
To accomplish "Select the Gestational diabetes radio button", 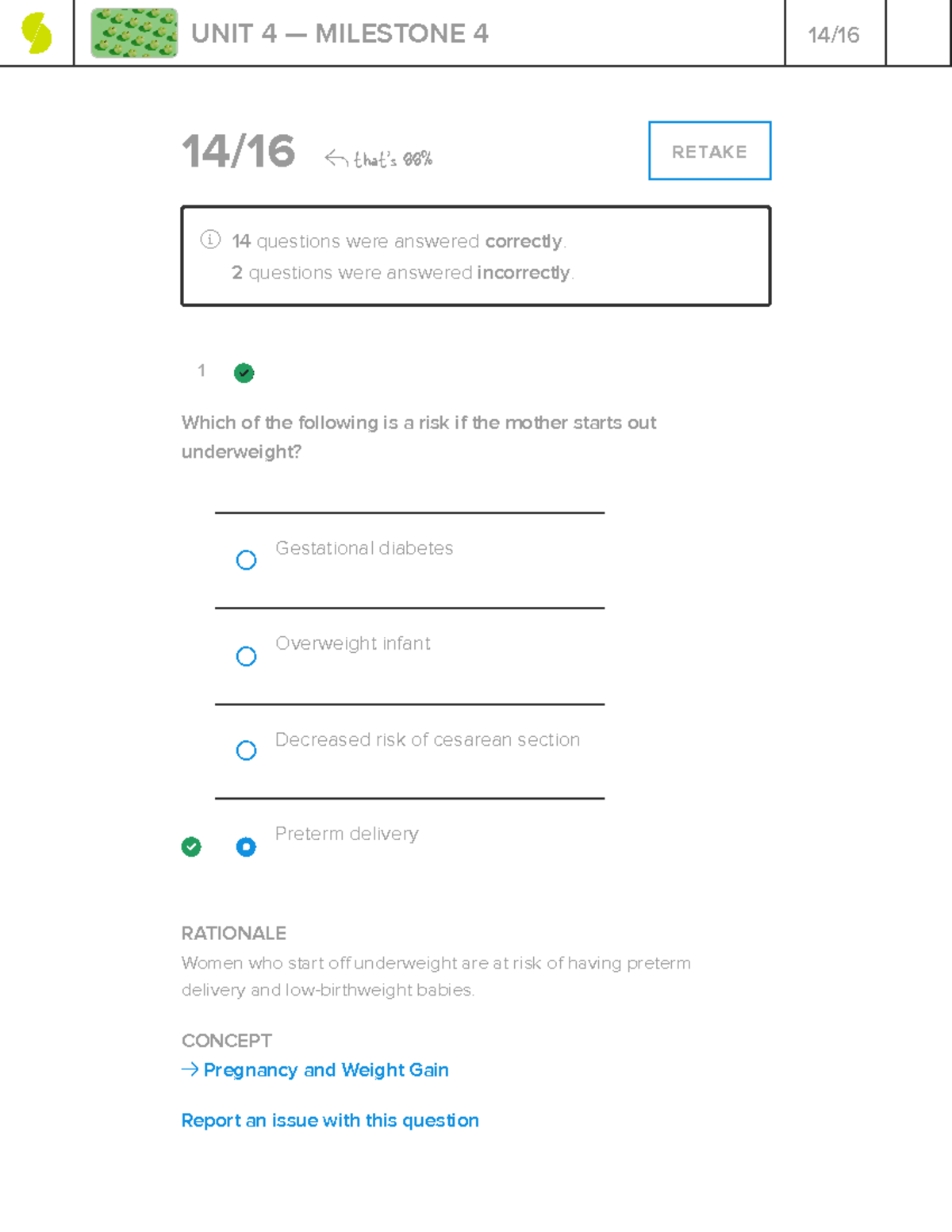I will [247, 560].
